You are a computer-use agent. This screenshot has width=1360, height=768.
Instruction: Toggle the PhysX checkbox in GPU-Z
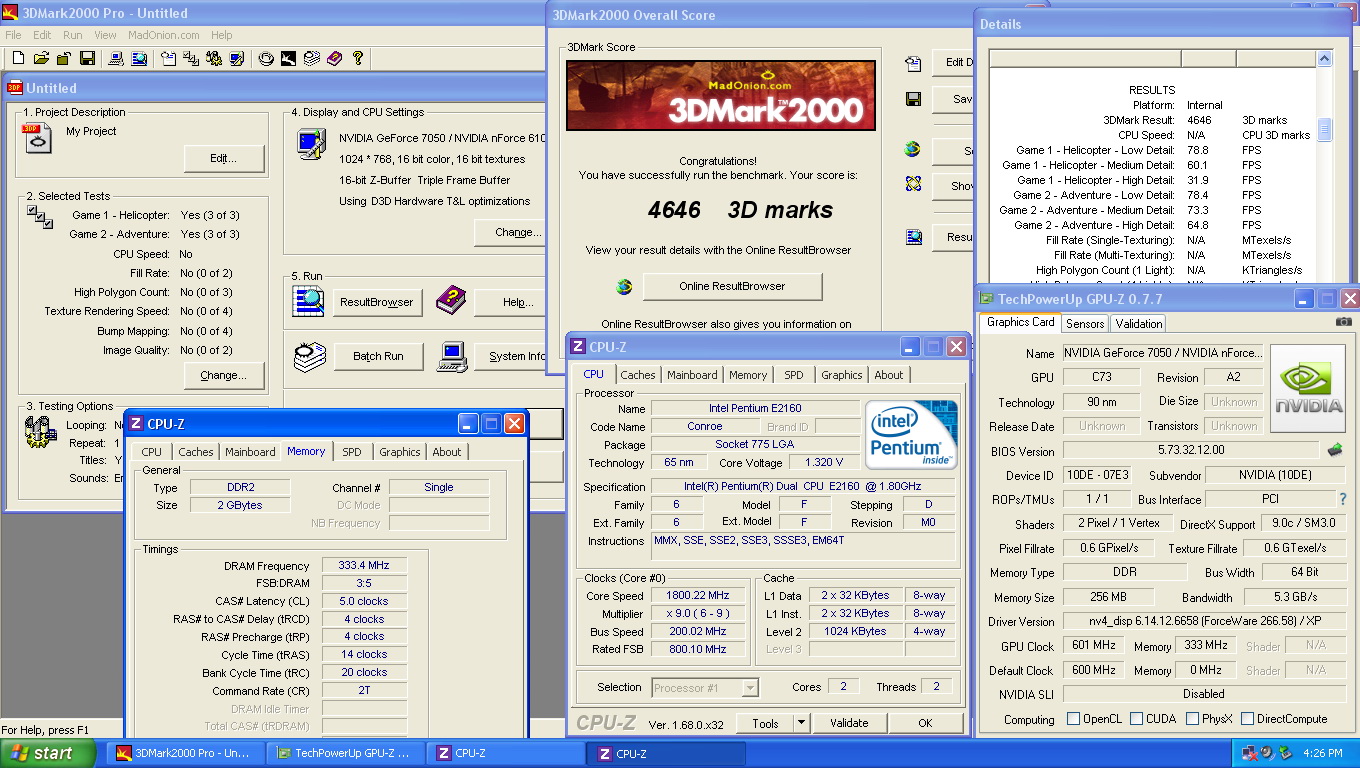(x=1192, y=719)
